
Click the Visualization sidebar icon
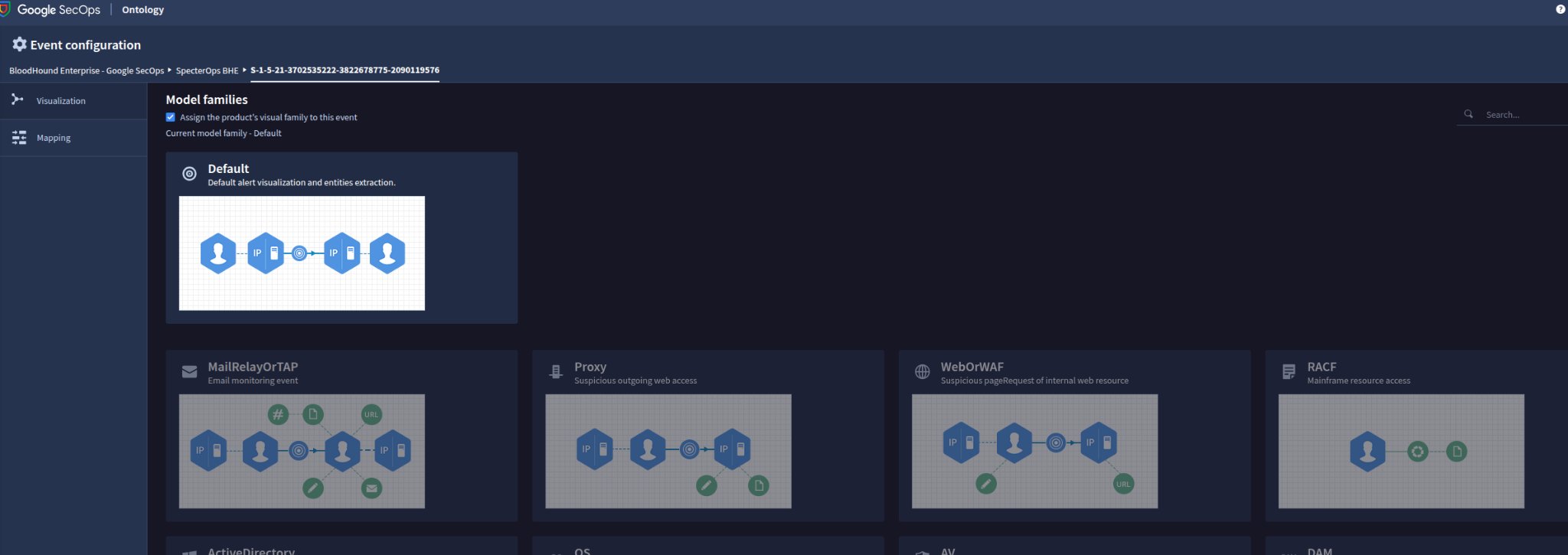[x=18, y=100]
